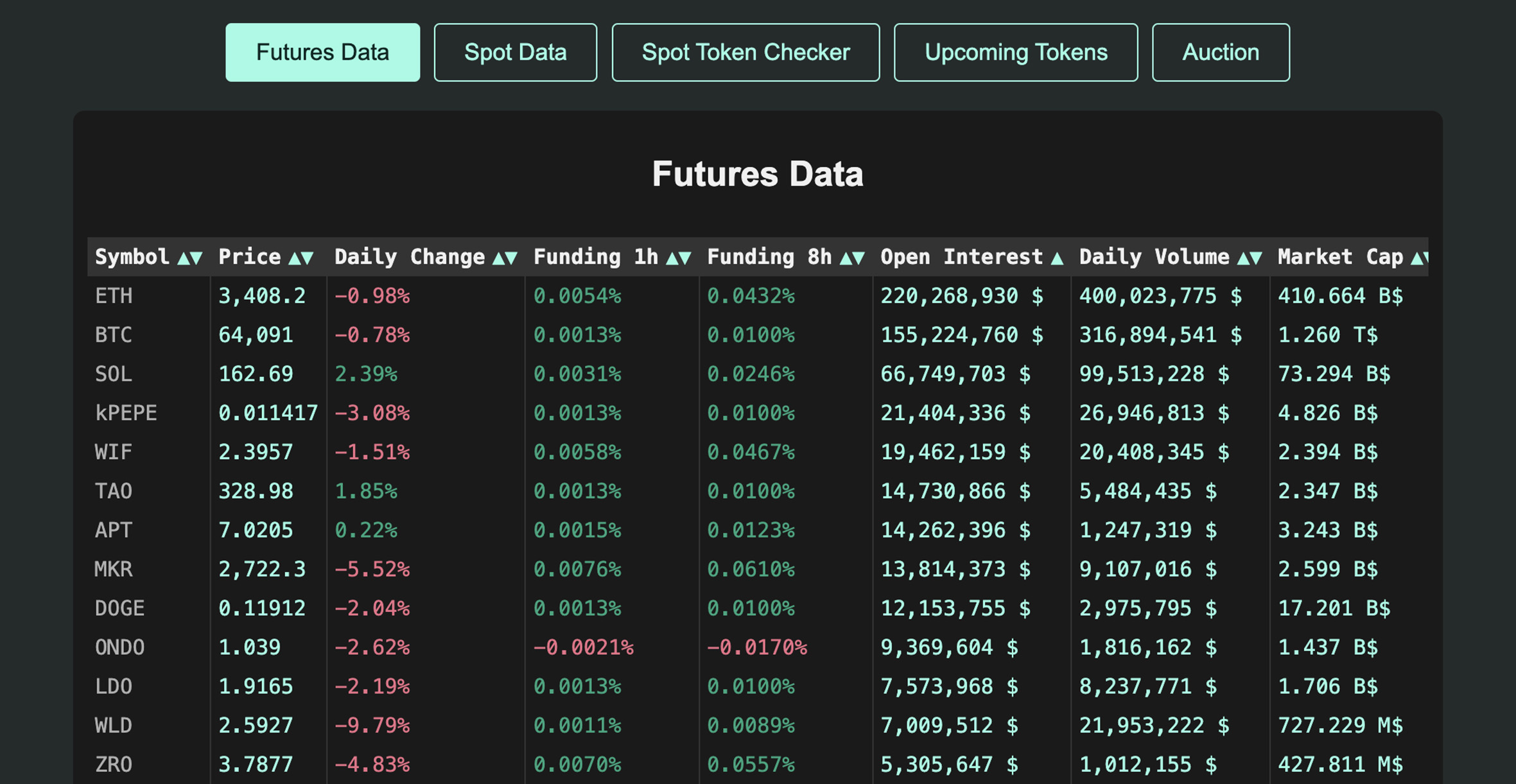
Task: Select the ZRO symbol cell
Action: tap(114, 765)
